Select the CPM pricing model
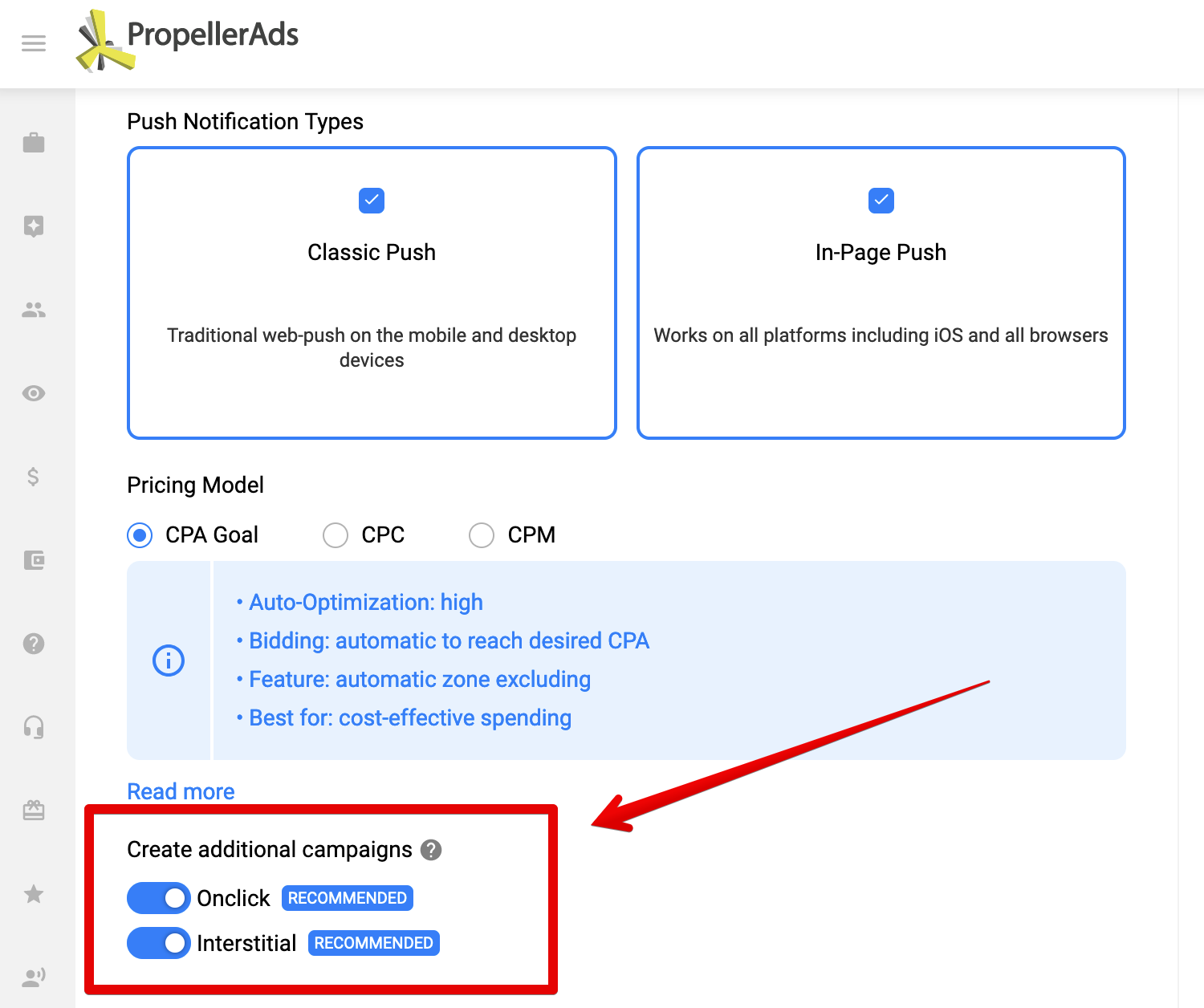1204x1008 pixels. 482,534
